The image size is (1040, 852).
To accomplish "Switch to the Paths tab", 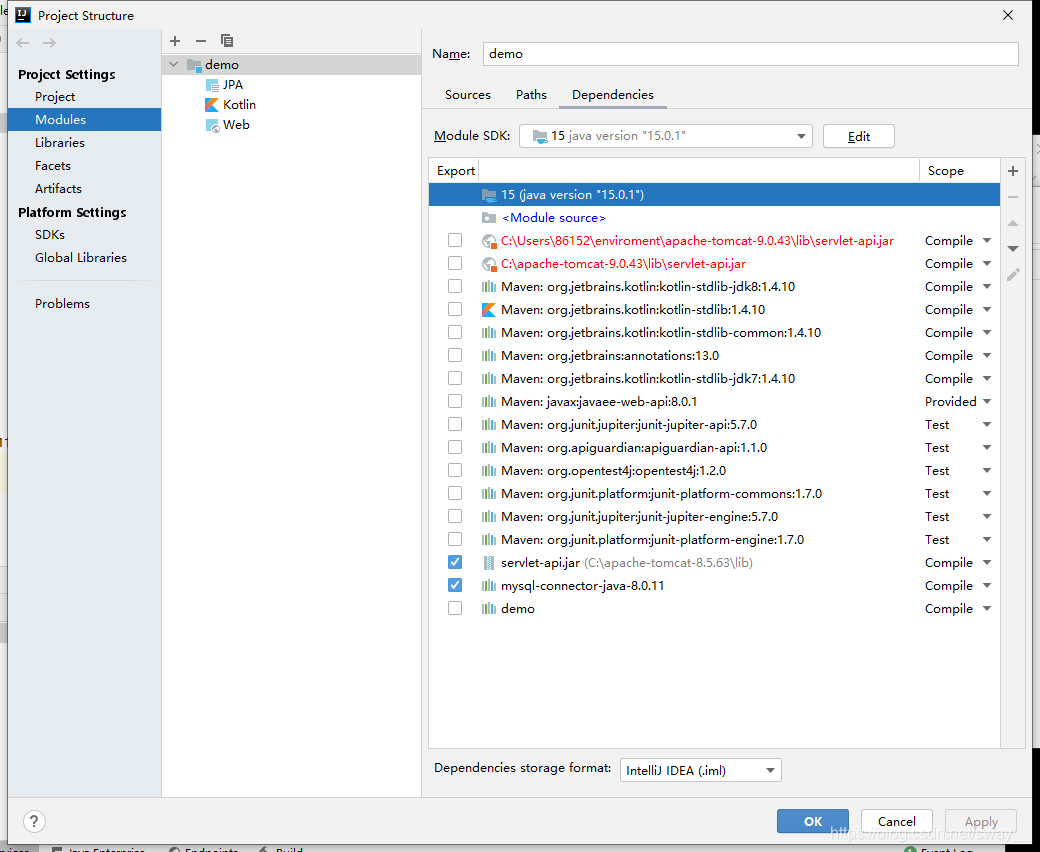I will (531, 95).
